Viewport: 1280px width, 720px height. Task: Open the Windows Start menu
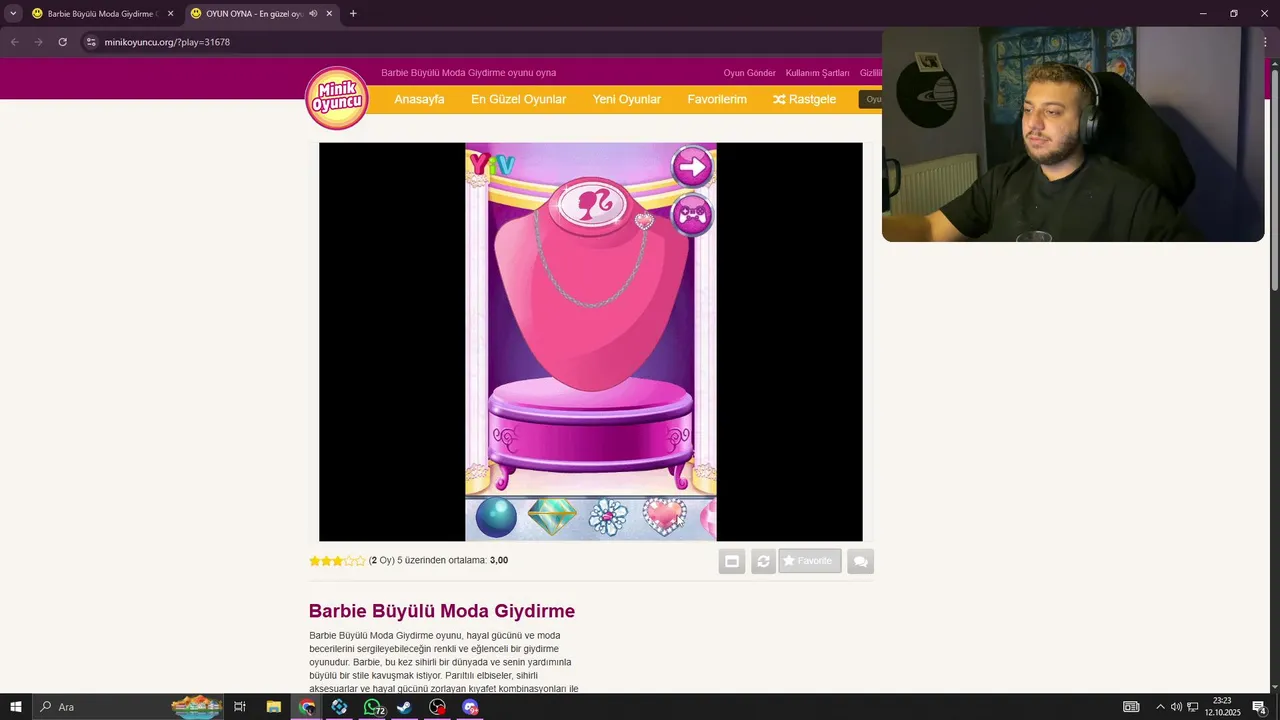(x=15, y=707)
